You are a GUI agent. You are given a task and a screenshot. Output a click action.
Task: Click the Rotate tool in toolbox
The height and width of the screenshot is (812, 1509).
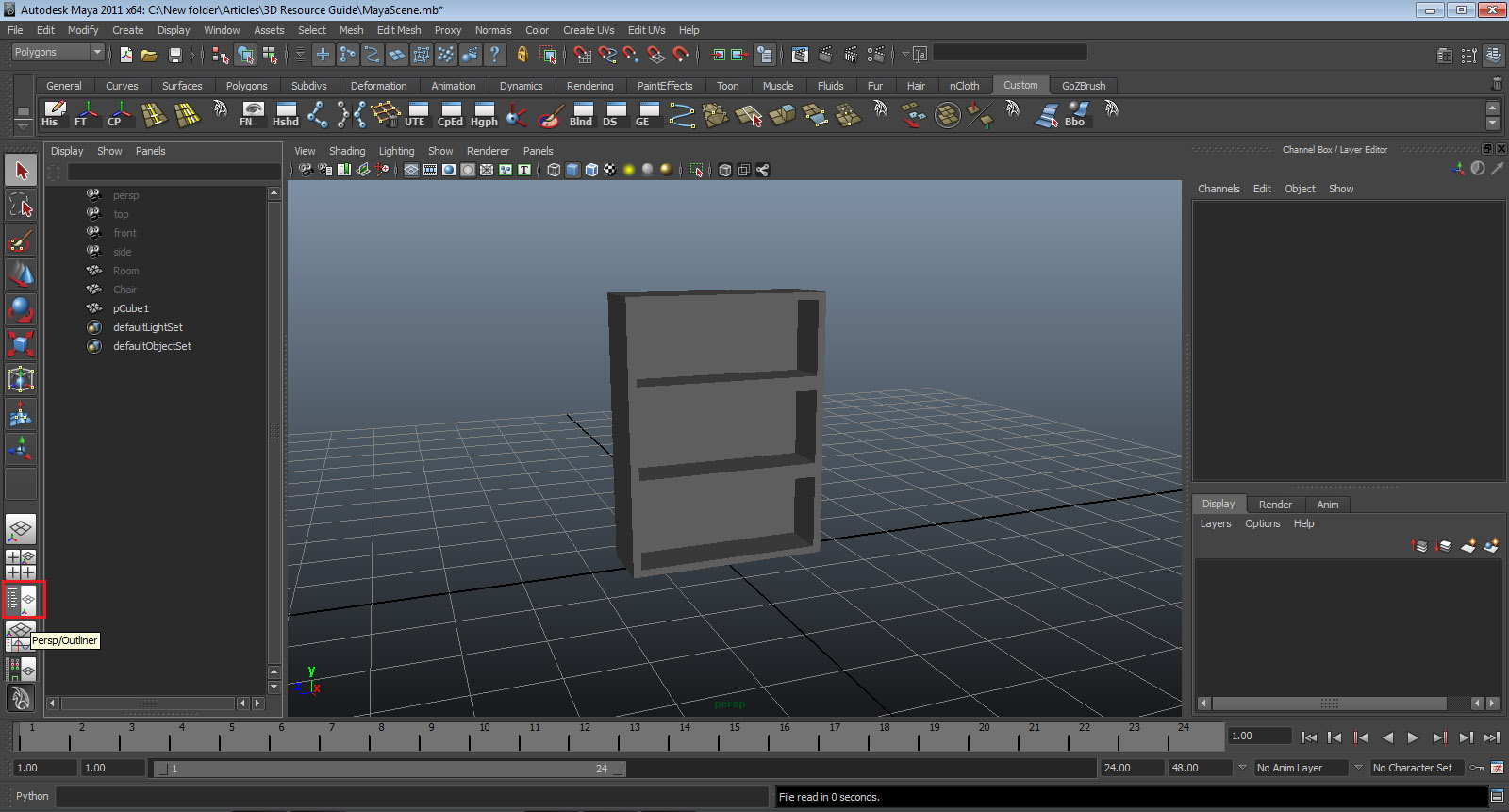(x=21, y=309)
